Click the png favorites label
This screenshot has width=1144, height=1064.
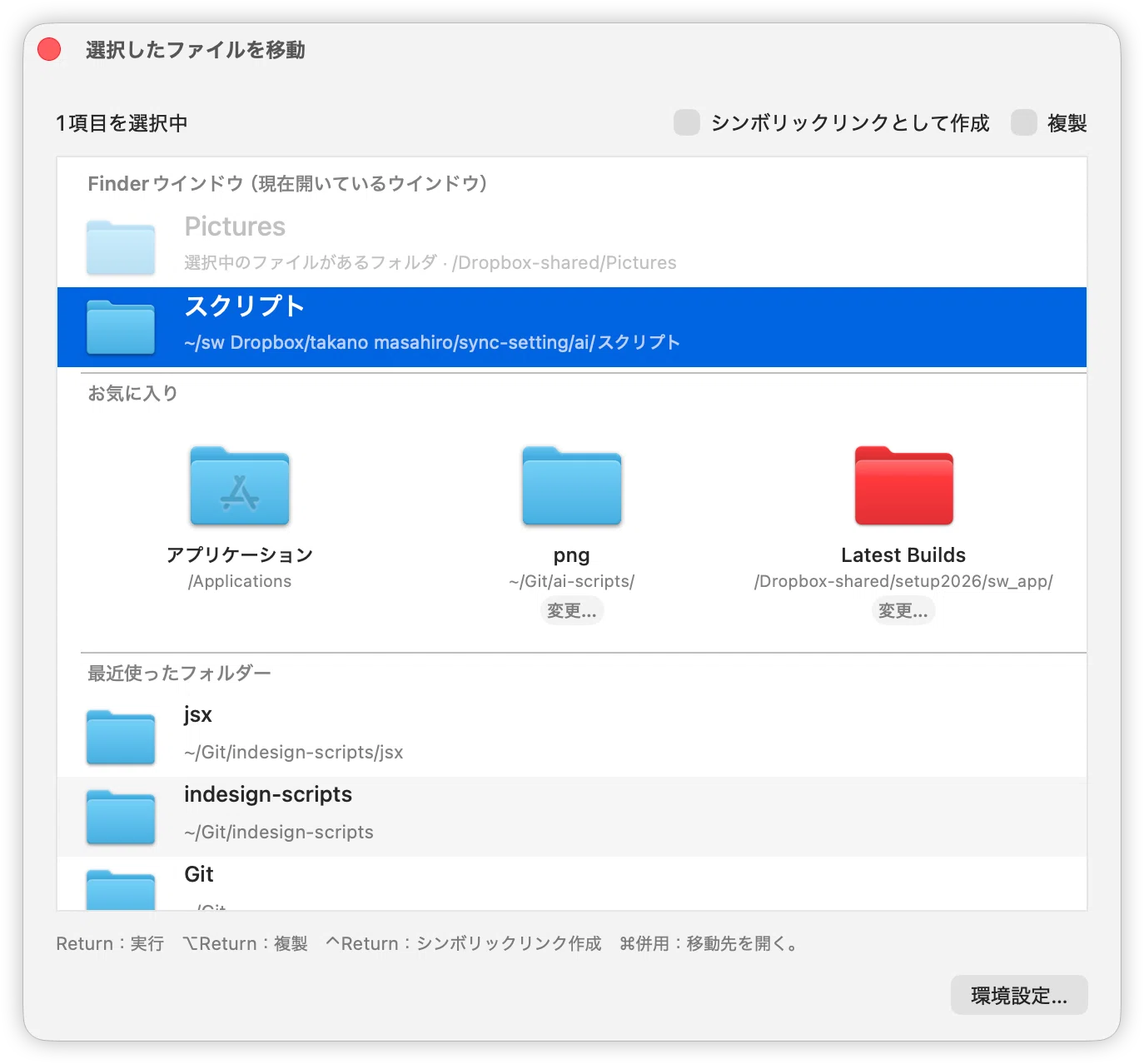[x=572, y=556]
